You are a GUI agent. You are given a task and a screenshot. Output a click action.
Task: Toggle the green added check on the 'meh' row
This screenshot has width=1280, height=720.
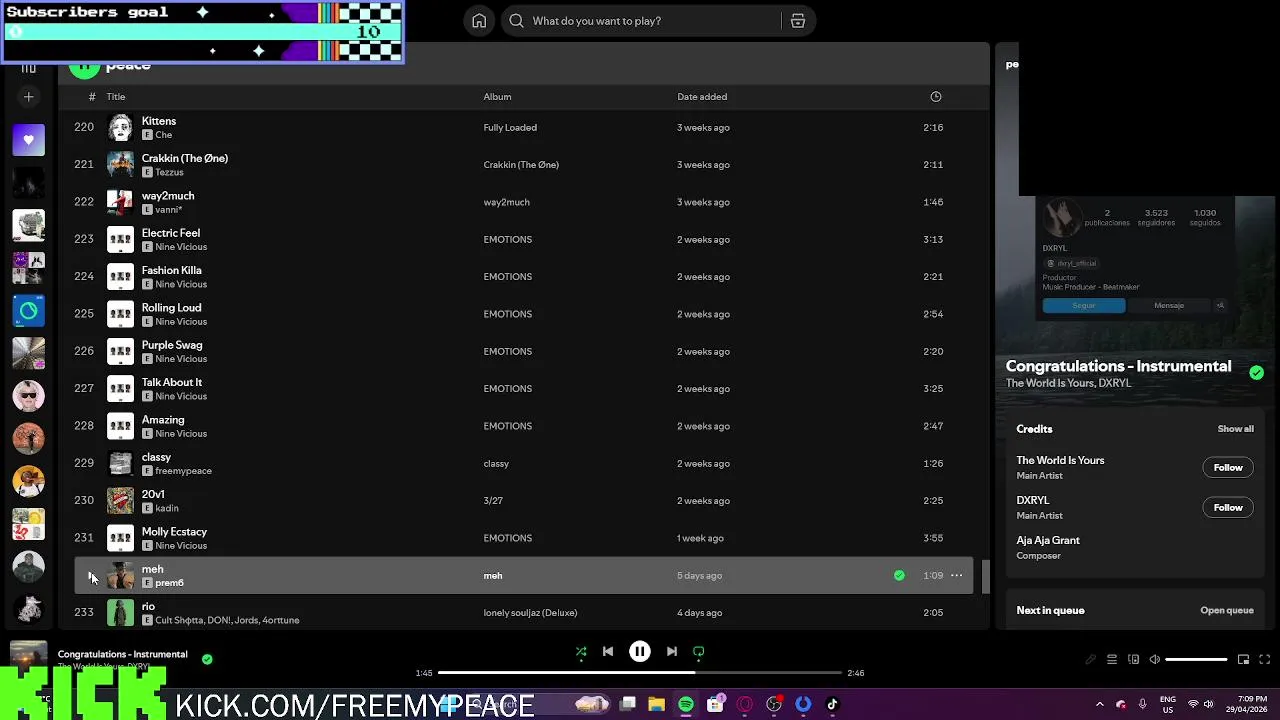pos(899,576)
